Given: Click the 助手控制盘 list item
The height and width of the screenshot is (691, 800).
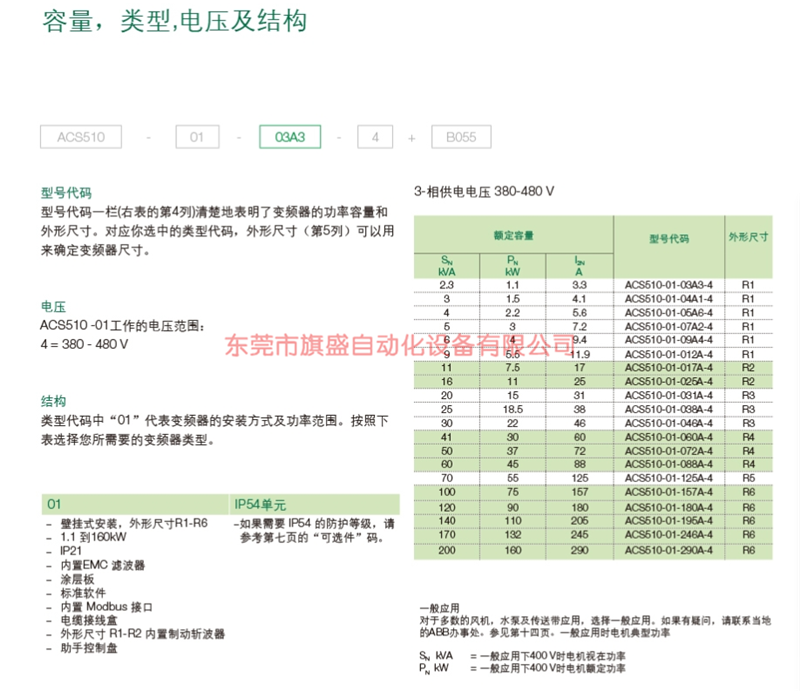Looking at the screenshot, I should click(93, 648).
